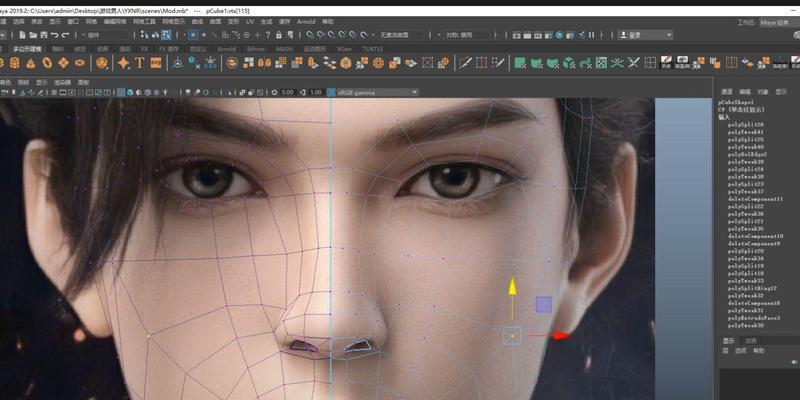Open the UV menu in menu bar
Screen dimensions: 800x400
[x=250, y=22]
